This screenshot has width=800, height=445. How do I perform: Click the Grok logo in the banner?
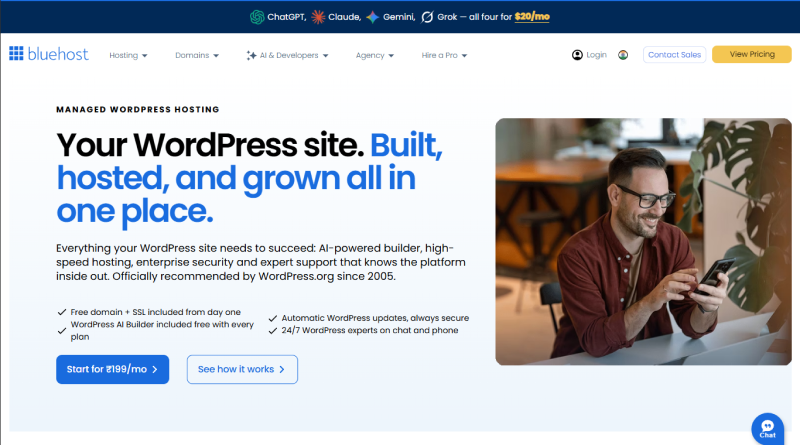(427, 17)
